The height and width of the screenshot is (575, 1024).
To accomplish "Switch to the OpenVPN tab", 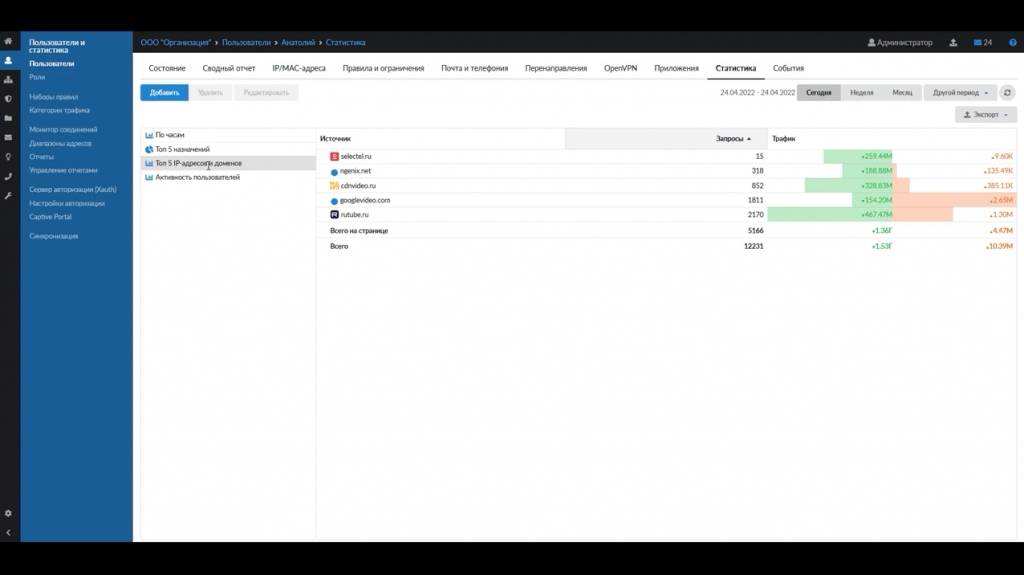I will [620, 68].
